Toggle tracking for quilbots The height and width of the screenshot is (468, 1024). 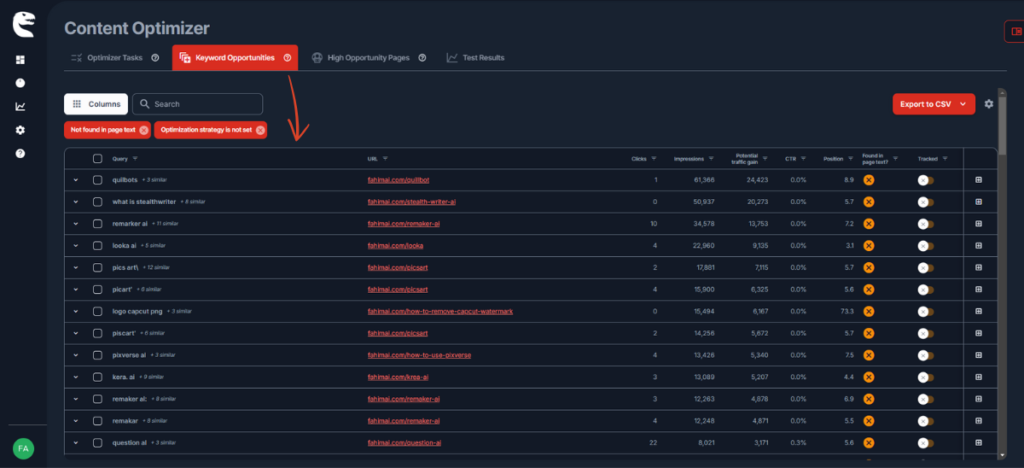(x=925, y=179)
